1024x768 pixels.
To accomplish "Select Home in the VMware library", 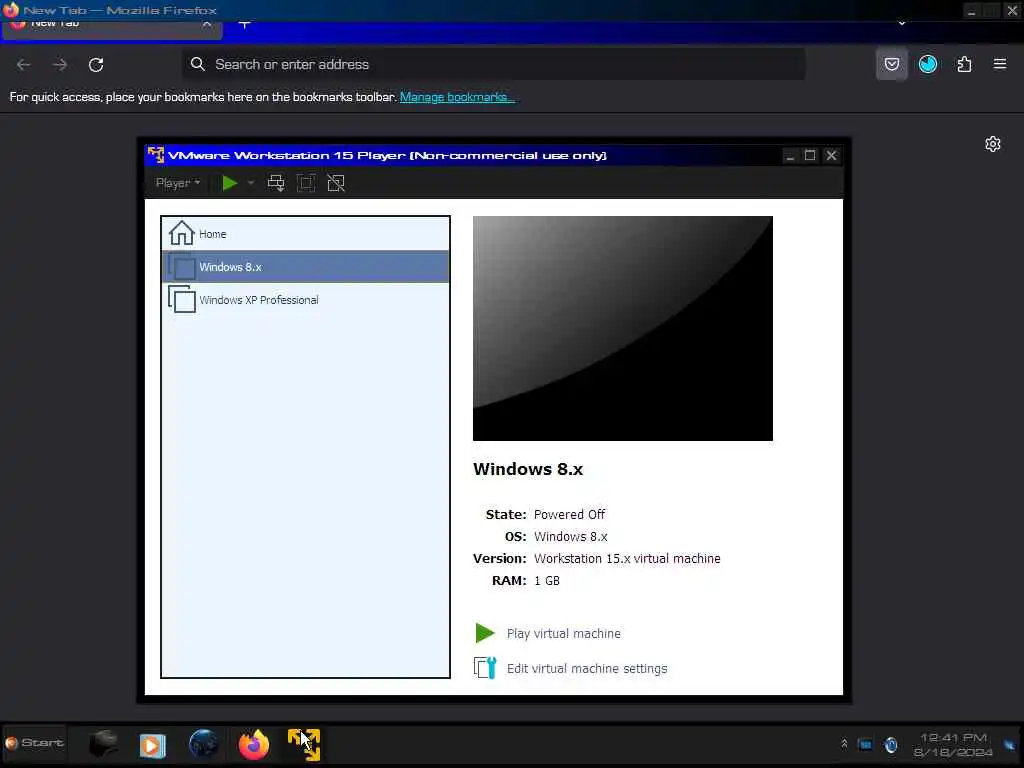I will tap(305, 234).
